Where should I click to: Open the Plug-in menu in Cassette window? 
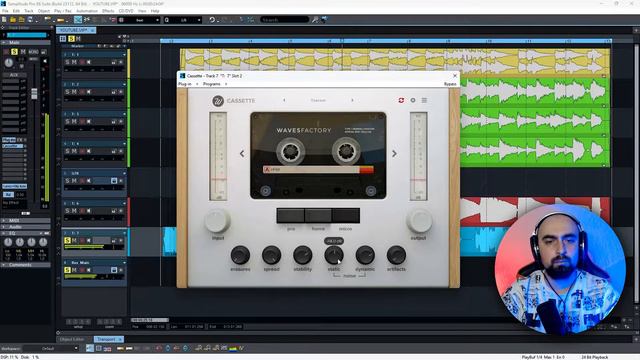(x=185, y=84)
